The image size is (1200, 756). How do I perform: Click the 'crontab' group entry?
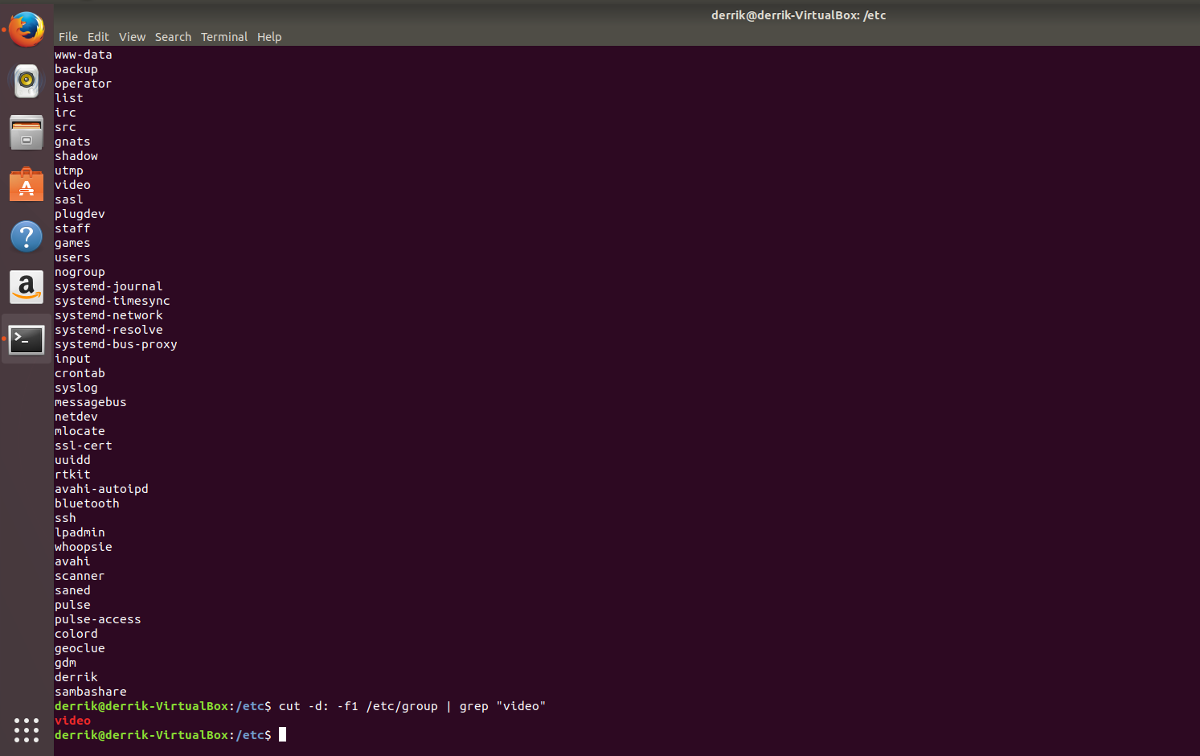click(x=80, y=374)
